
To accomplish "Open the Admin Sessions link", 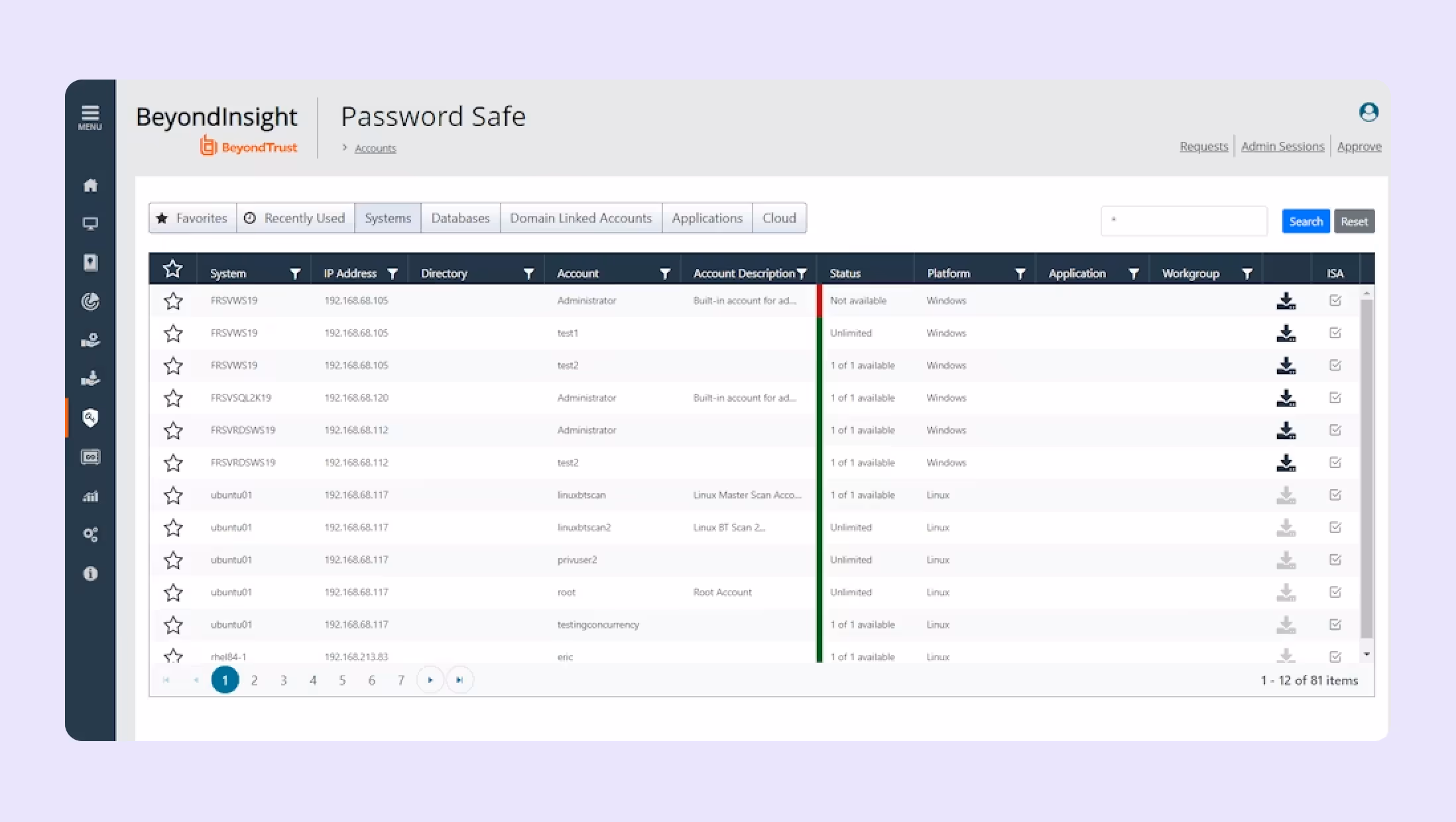I will 1282,146.
